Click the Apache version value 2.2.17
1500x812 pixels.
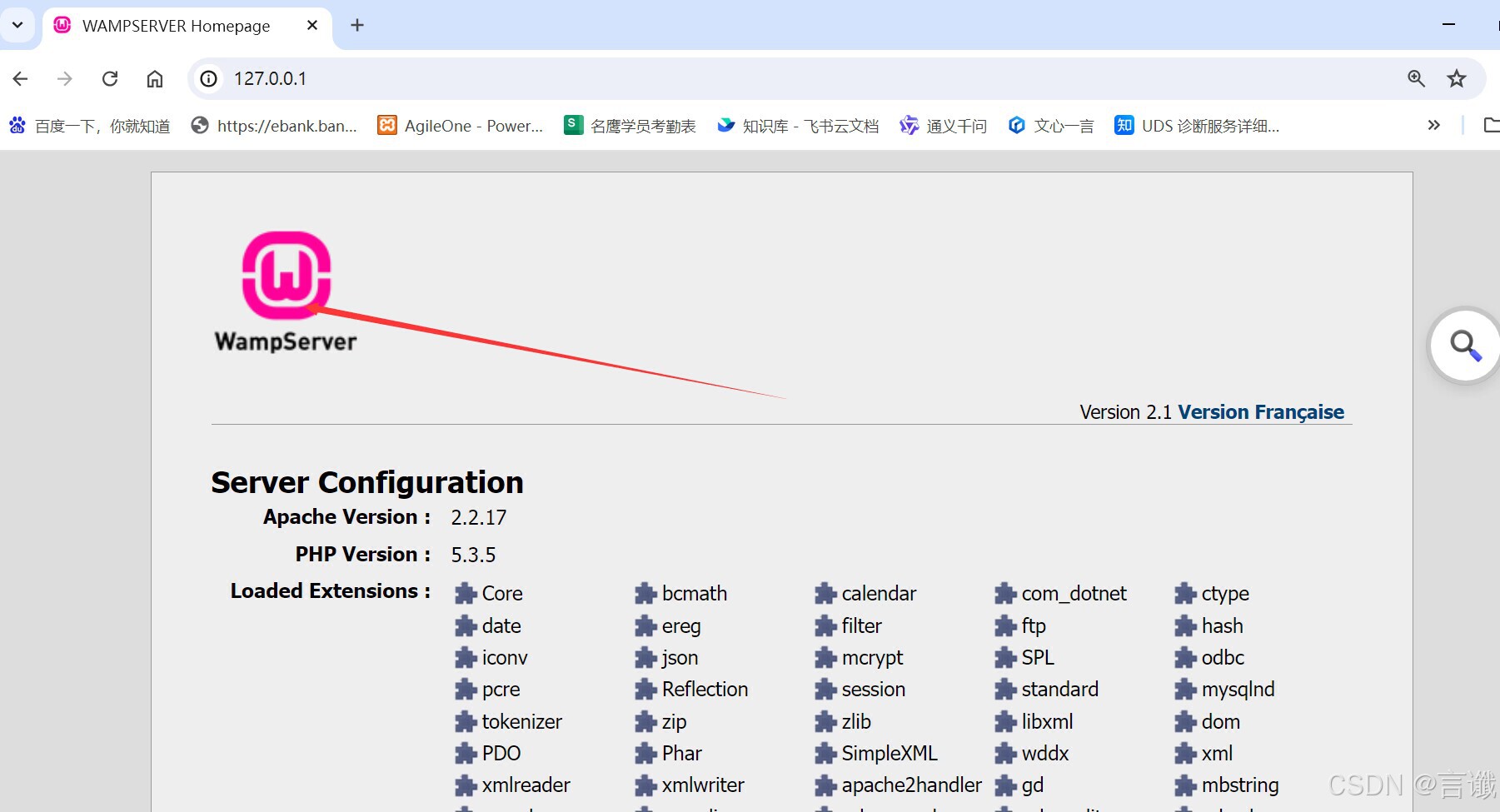tap(479, 517)
